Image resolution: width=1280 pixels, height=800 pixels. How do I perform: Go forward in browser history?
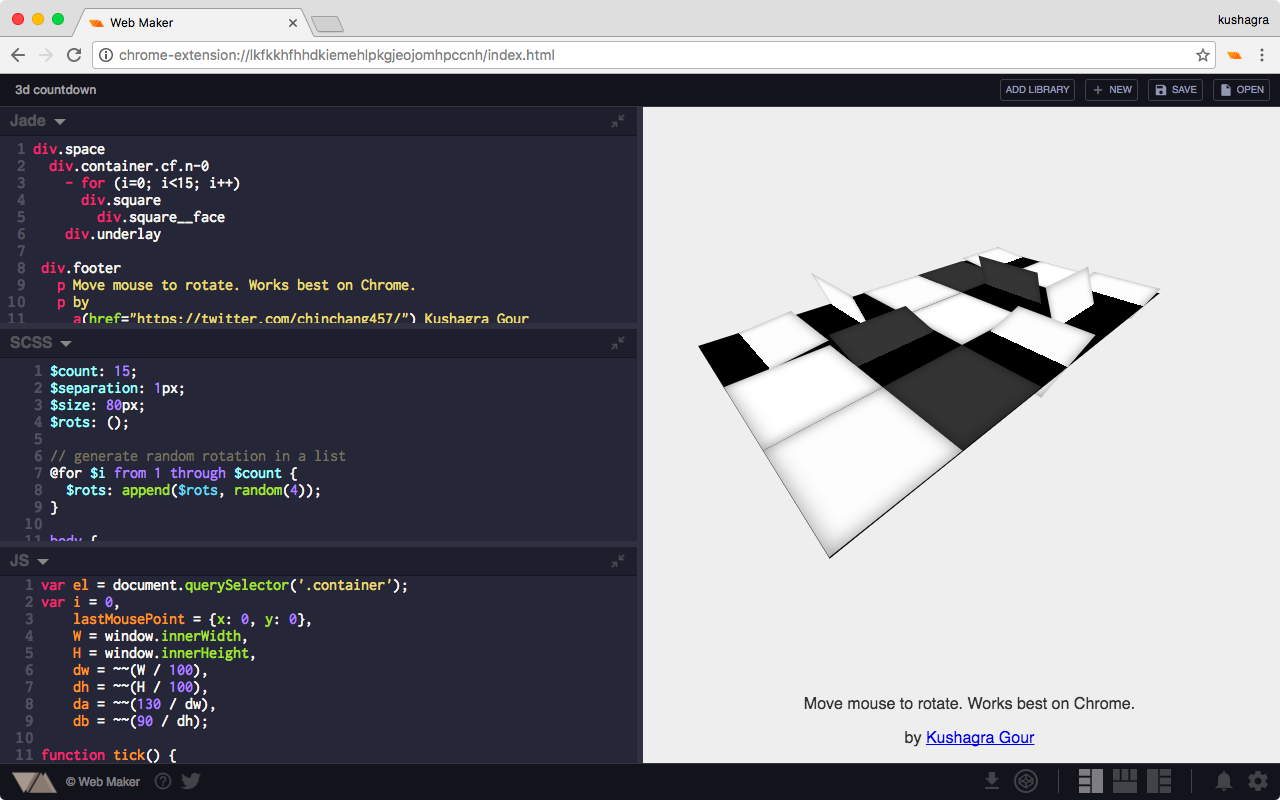pyautogui.click(x=46, y=55)
